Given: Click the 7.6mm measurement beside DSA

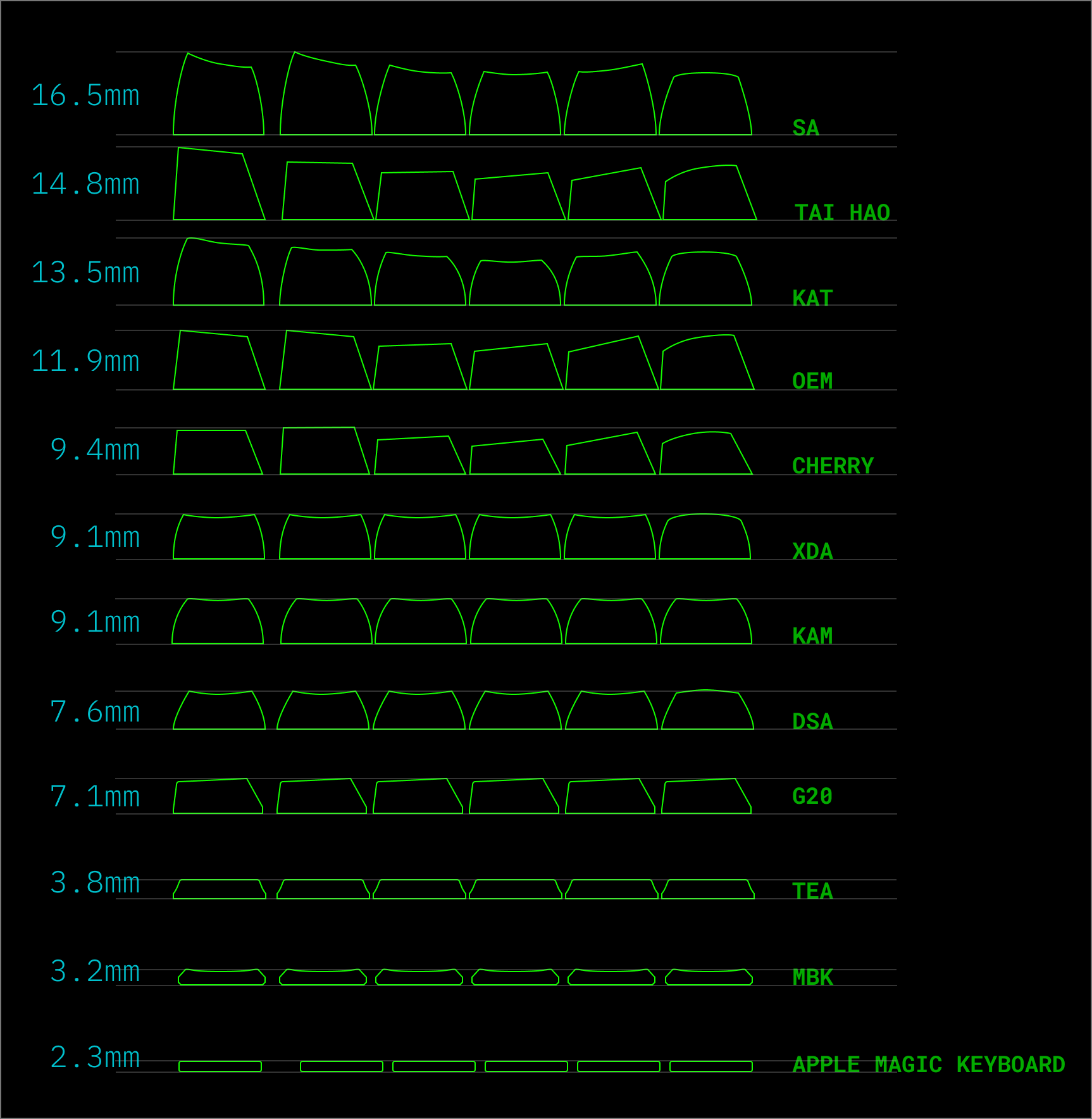Looking at the screenshot, I should [x=96, y=711].
